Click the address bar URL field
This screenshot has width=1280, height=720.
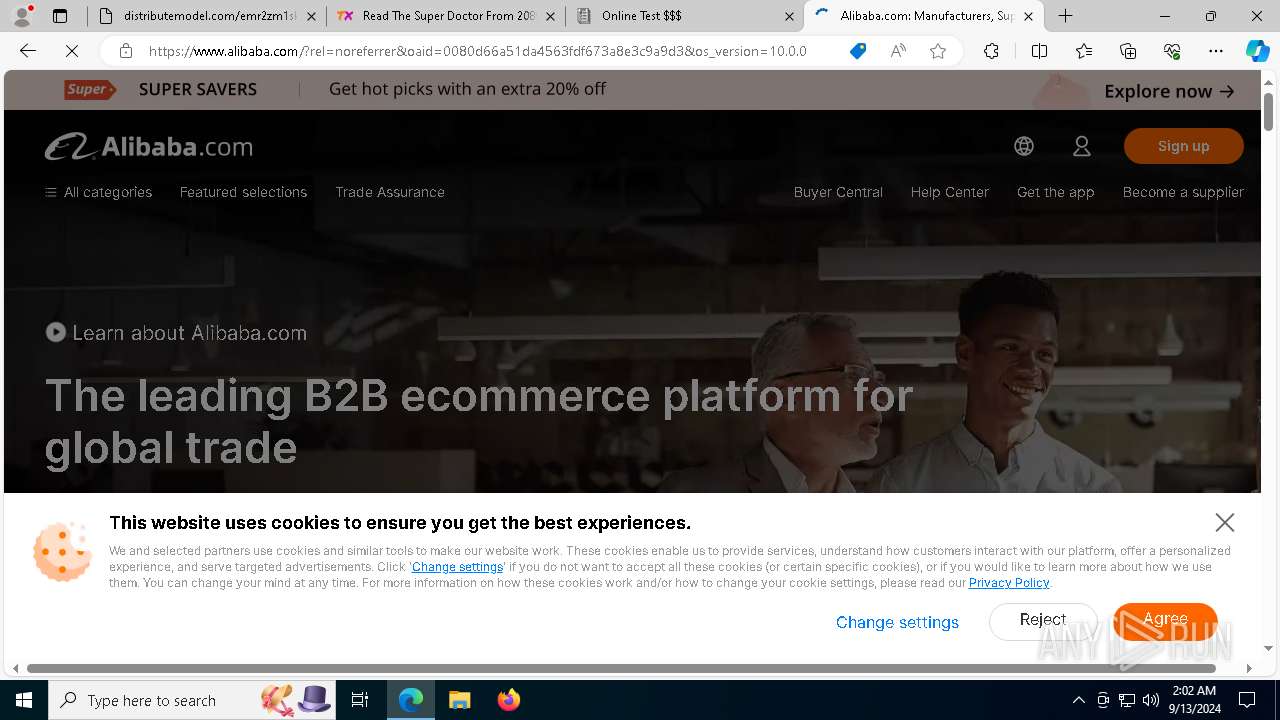coord(477,51)
